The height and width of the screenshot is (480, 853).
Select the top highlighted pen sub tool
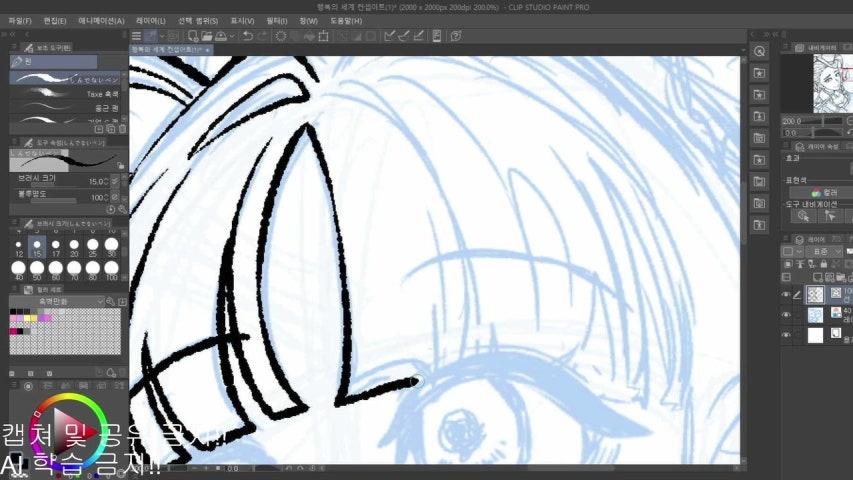[x=65, y=79]
